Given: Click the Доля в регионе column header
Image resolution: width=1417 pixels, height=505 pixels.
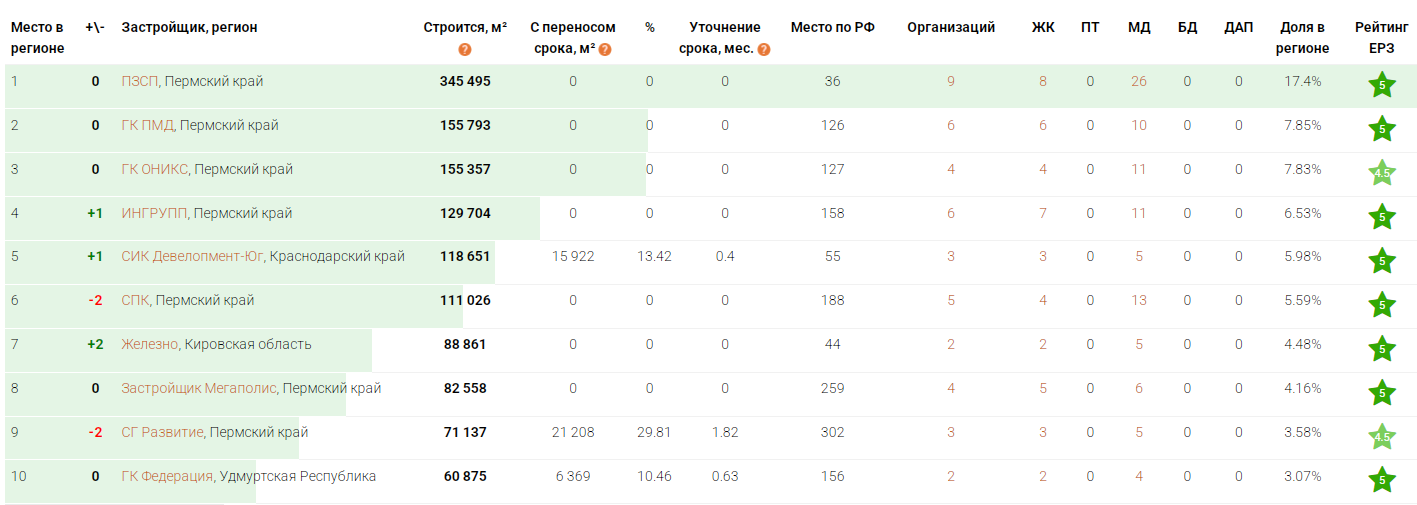Looking at the screenshot, I should 1303,37.
